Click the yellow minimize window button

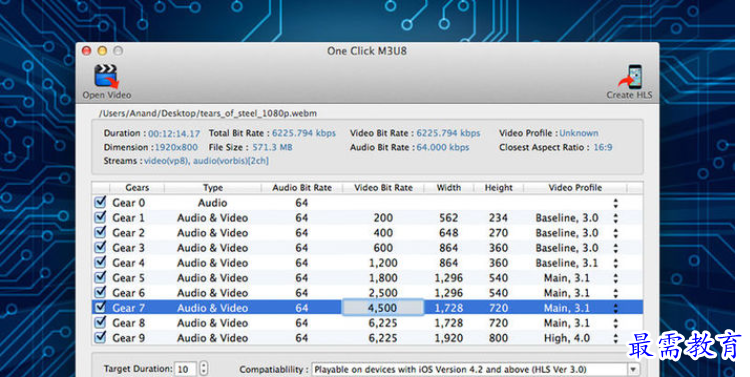pos(102,51)
